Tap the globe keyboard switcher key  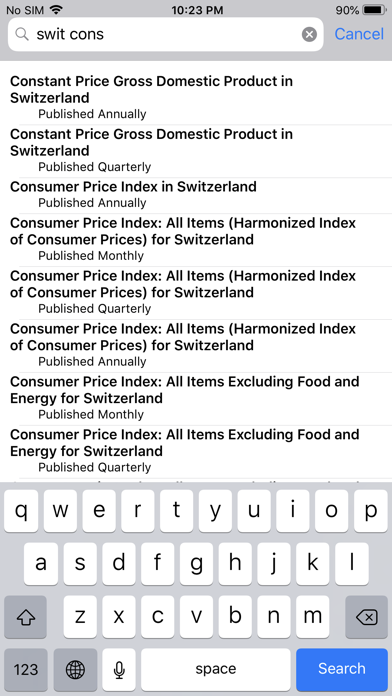click(x=75, y=669)
